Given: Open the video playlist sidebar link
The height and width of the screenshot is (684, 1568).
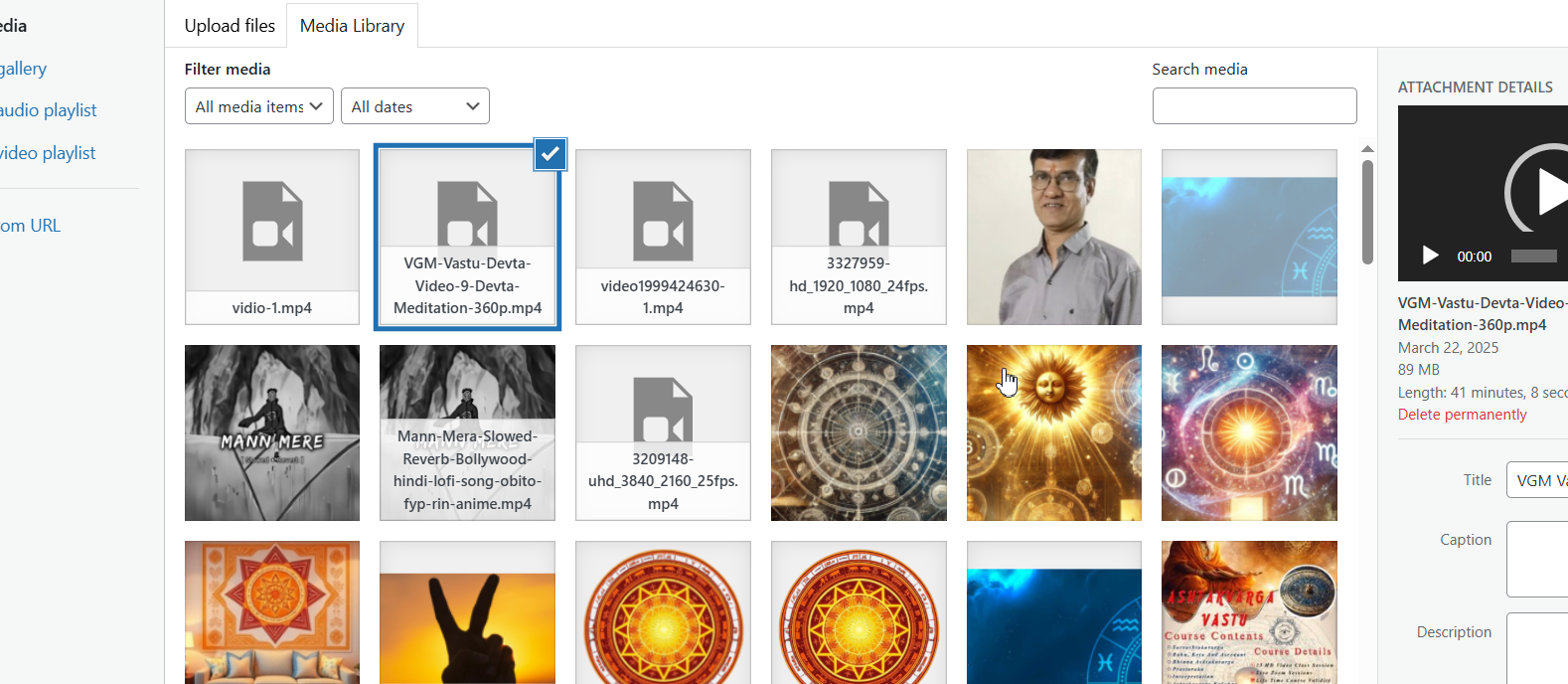Looking at the screenshot, I should tap(48, 153).
